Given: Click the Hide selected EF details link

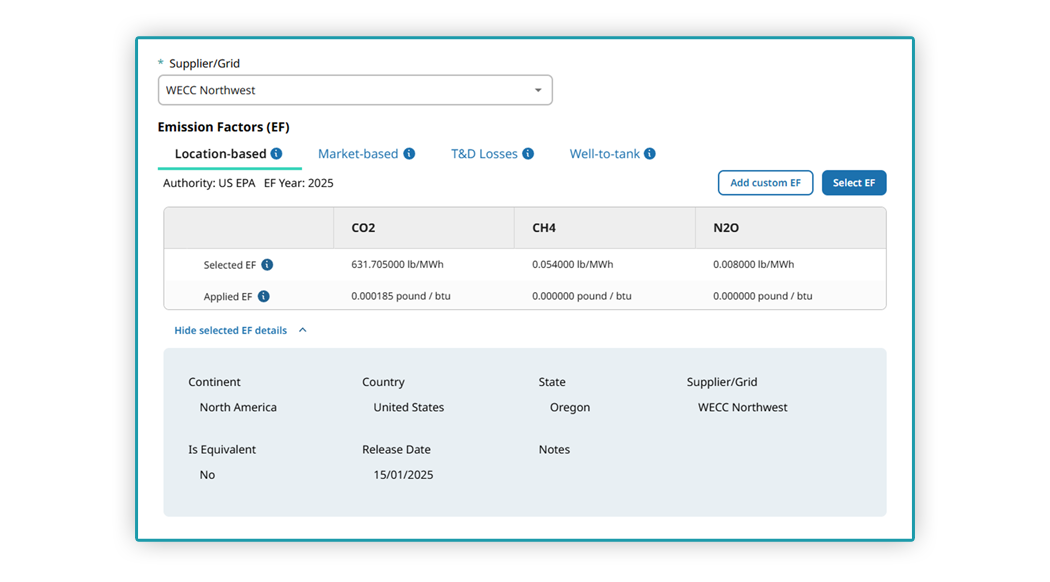Looking at the screenshot, I should point(230,330).
